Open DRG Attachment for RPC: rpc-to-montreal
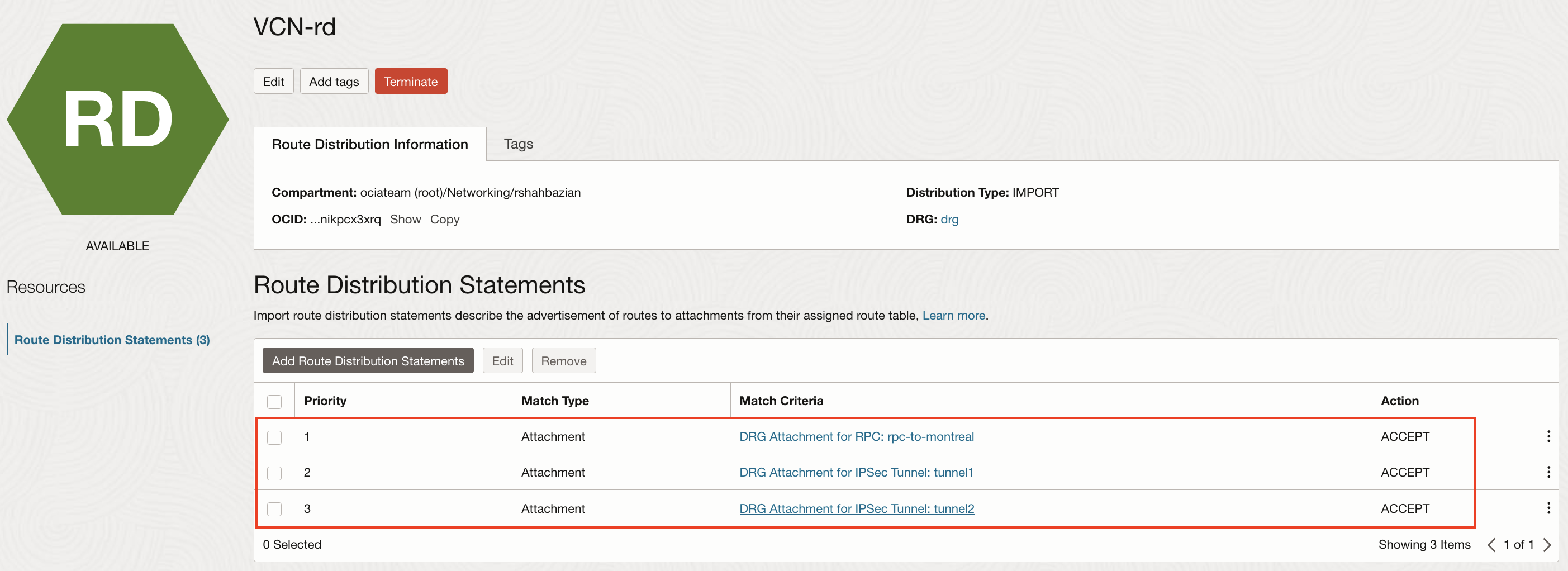Image resolution: width=1568 pixels, height=571 pixels. pos(856,436)
